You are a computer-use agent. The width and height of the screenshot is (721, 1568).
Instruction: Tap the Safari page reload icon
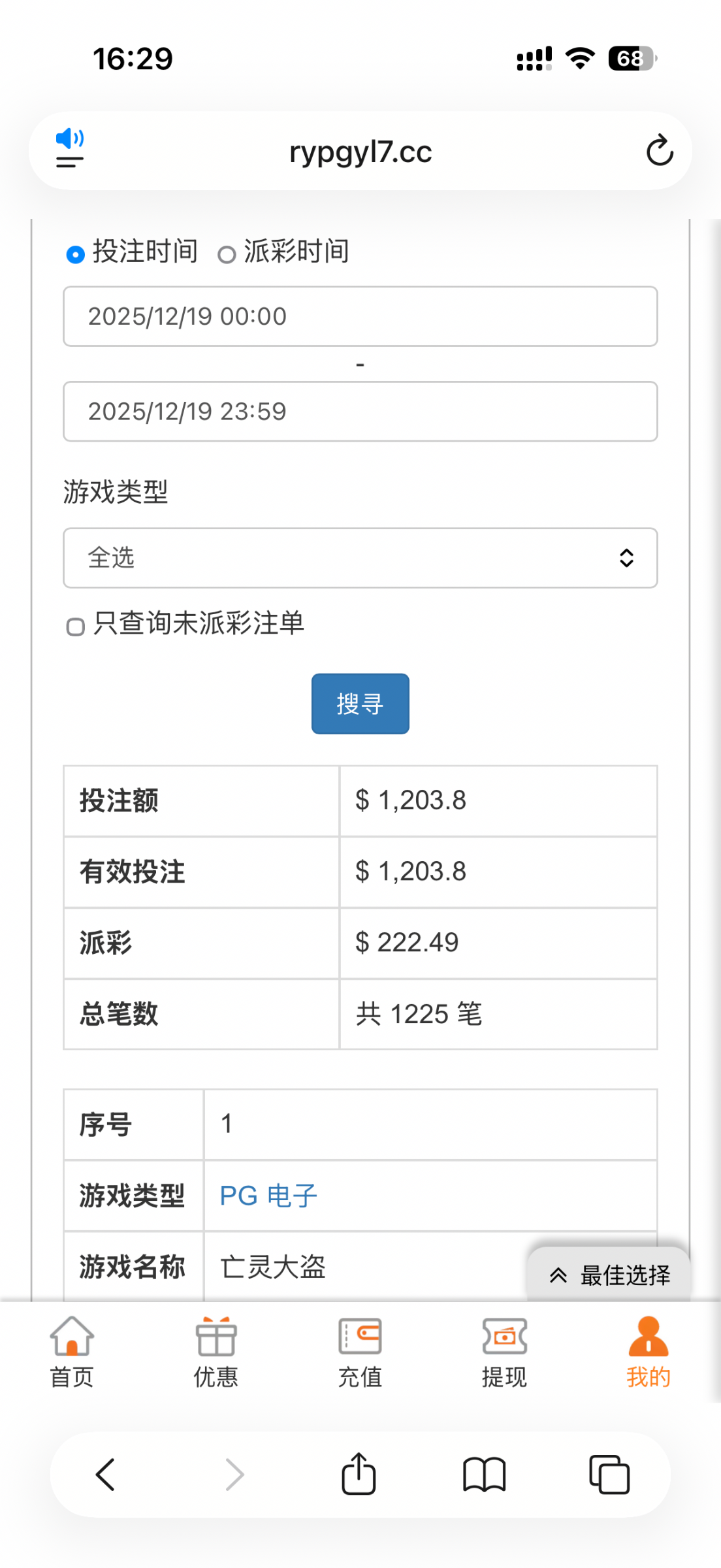pos(659,151)
